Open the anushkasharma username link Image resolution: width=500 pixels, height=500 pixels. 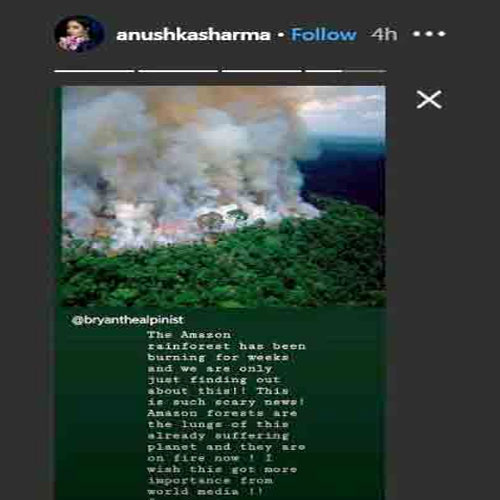193,35
